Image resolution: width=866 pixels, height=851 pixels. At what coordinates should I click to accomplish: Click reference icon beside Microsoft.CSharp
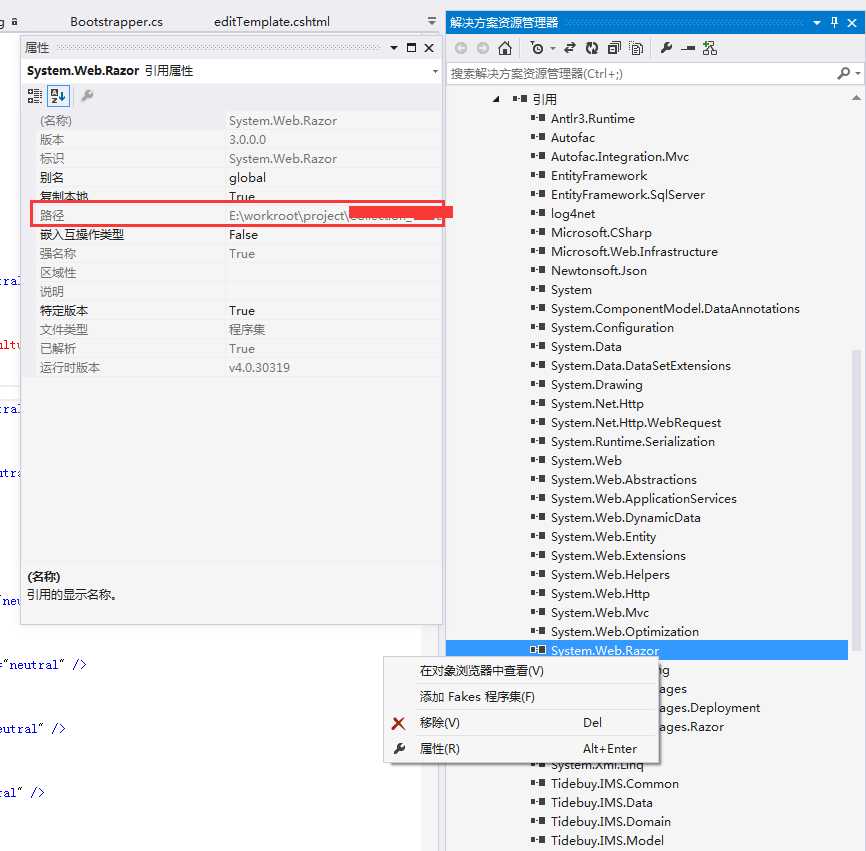pos(538,232)
